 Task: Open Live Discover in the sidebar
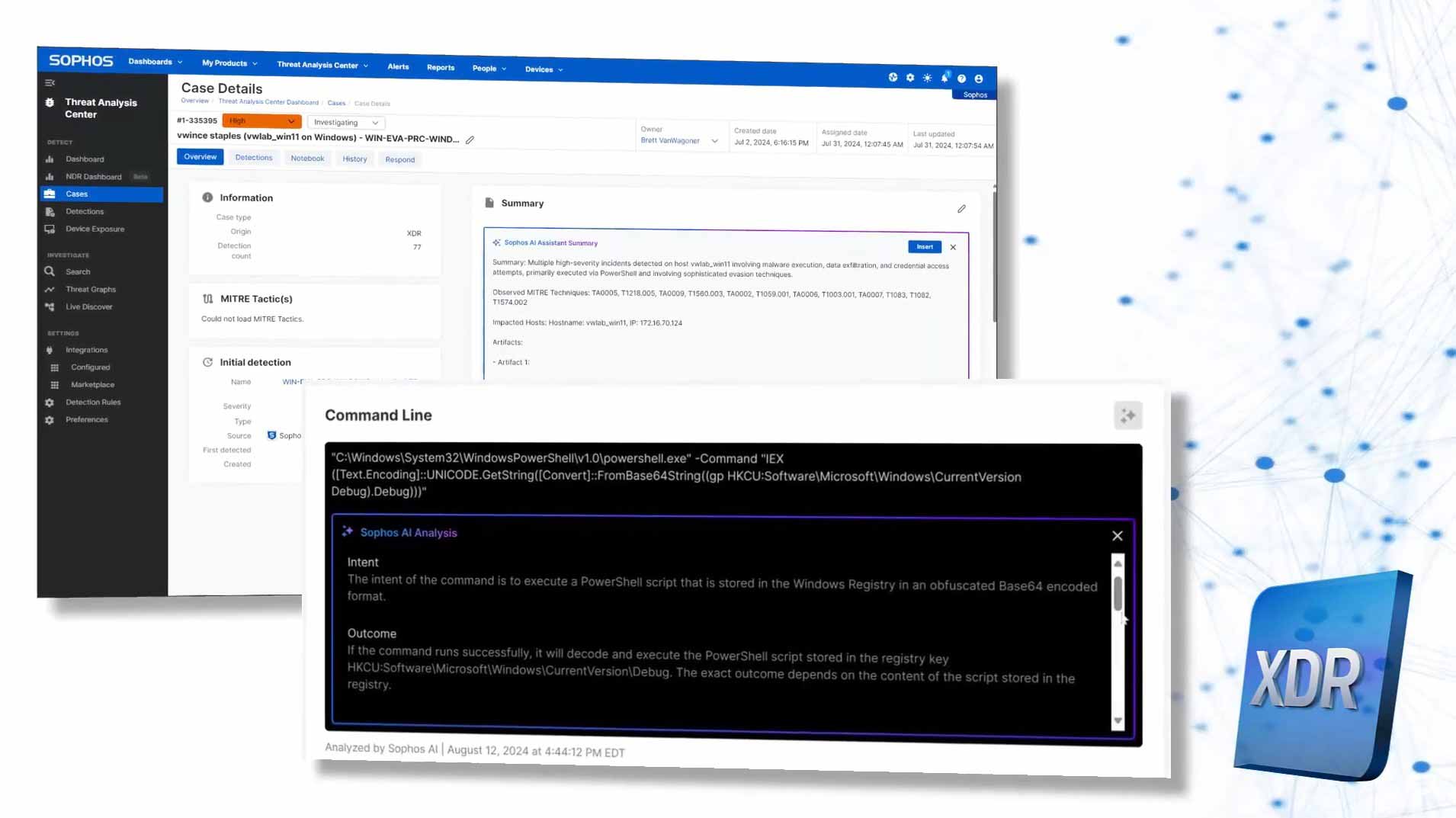pos(88,306)
